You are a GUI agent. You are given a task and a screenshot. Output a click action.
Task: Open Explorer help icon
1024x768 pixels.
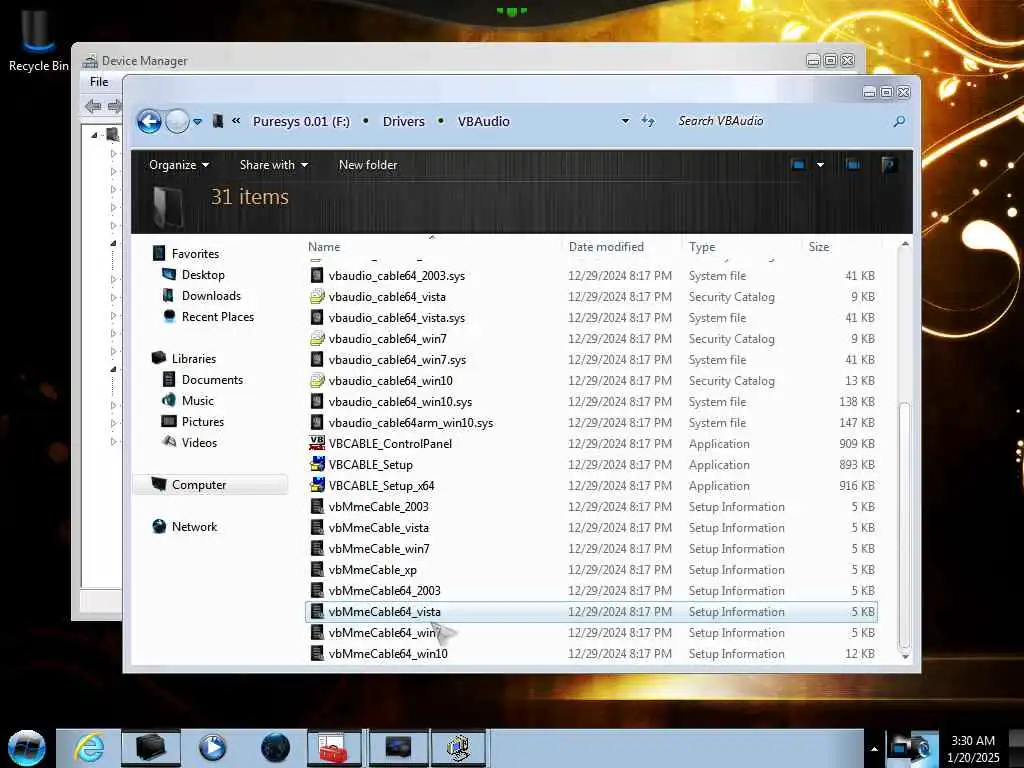888,165
